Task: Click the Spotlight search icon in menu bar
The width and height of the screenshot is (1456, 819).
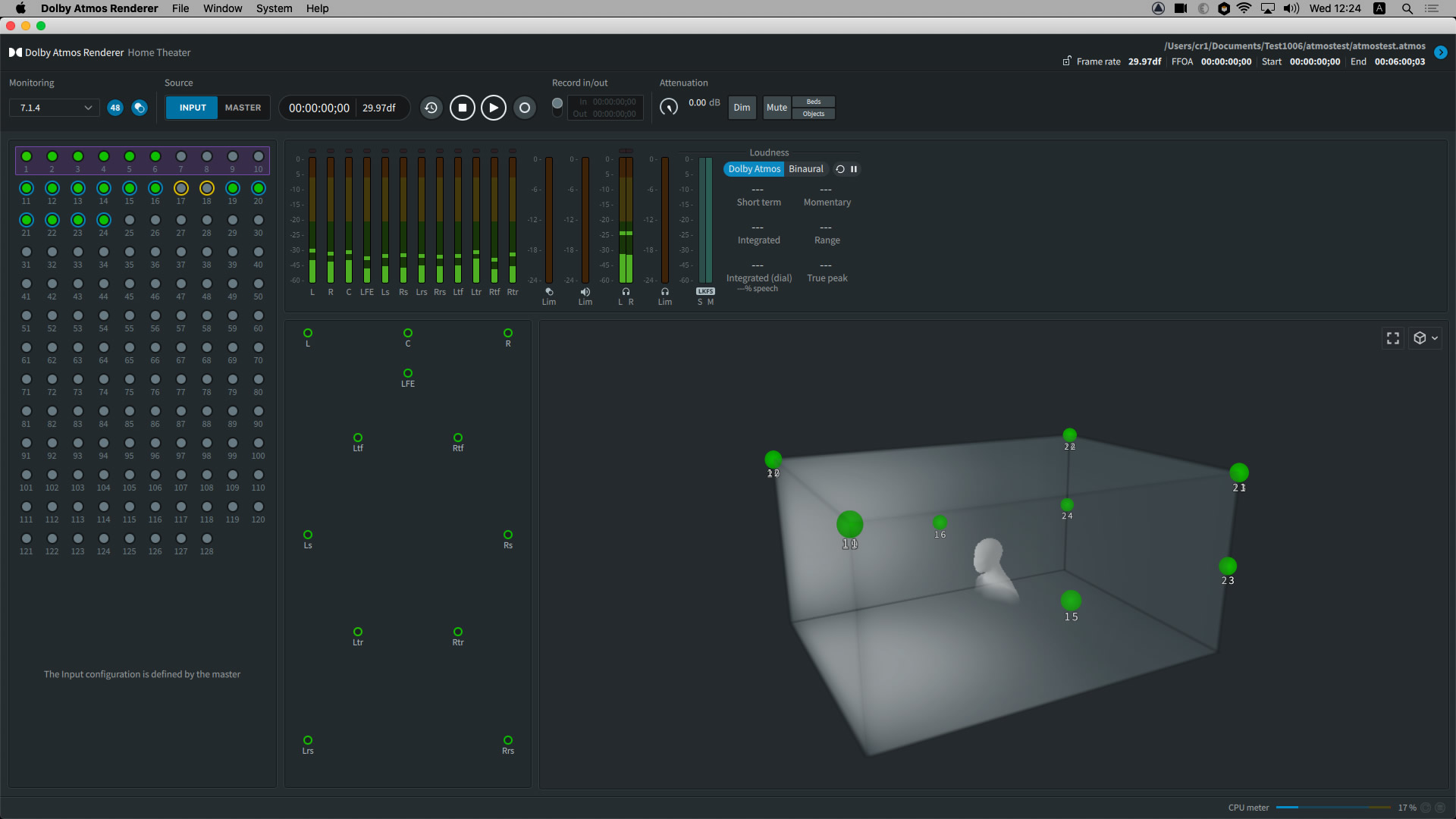Action: [1407, 8]
